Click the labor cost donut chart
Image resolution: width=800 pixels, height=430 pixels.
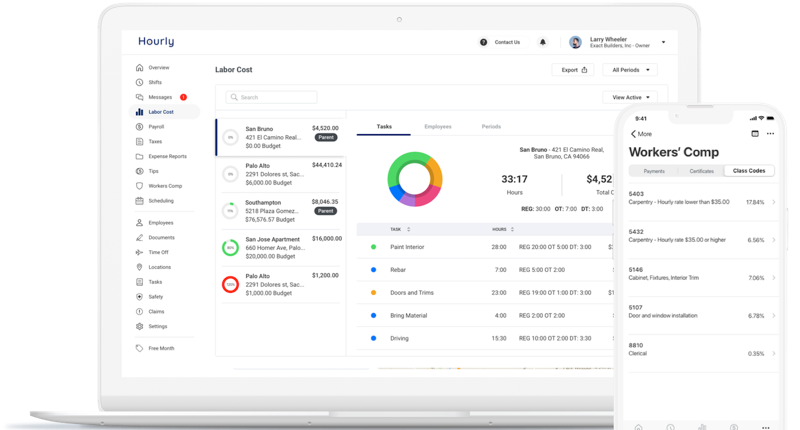(415, 179)
